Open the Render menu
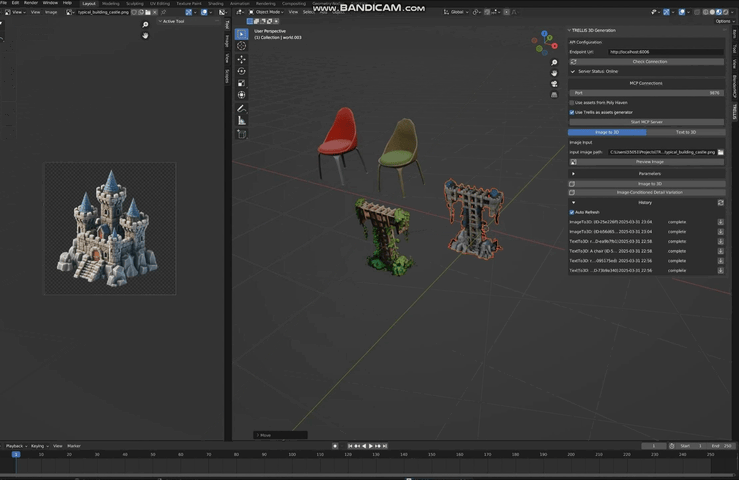The width and height of the screenshot is (739, 480). point(31,3)
